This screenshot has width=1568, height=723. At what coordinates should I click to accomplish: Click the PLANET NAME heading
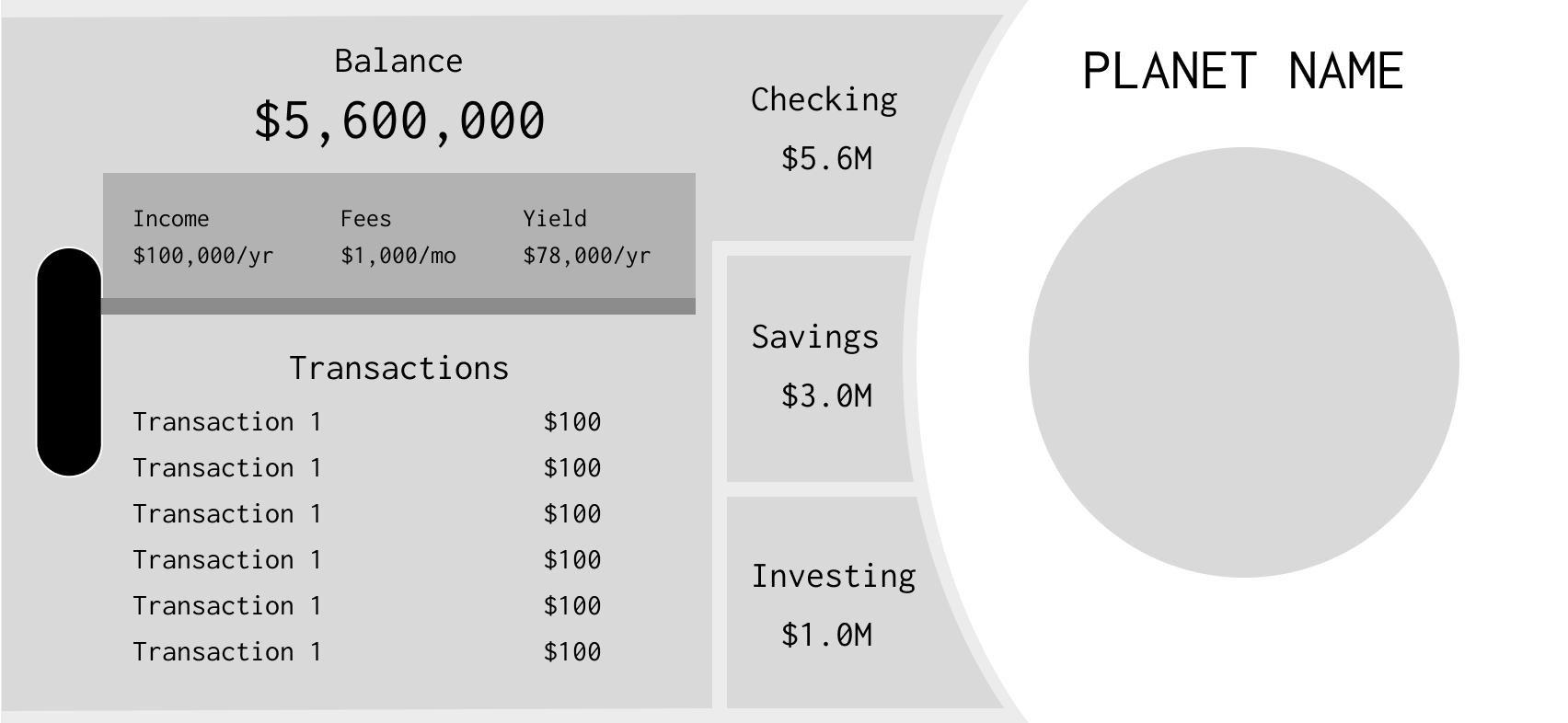(1243, 71)
